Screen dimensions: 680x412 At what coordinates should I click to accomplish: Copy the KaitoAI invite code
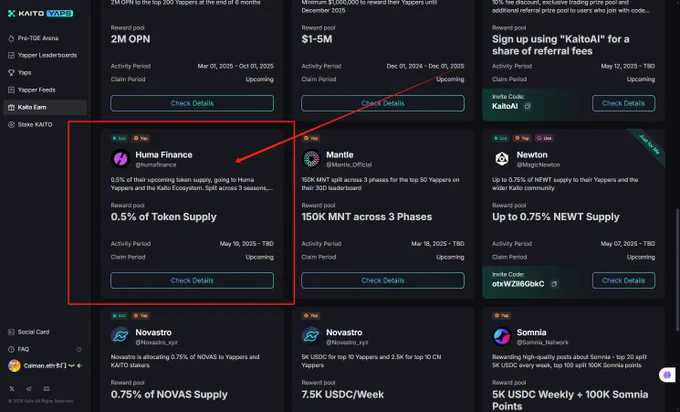pos(527,106)
